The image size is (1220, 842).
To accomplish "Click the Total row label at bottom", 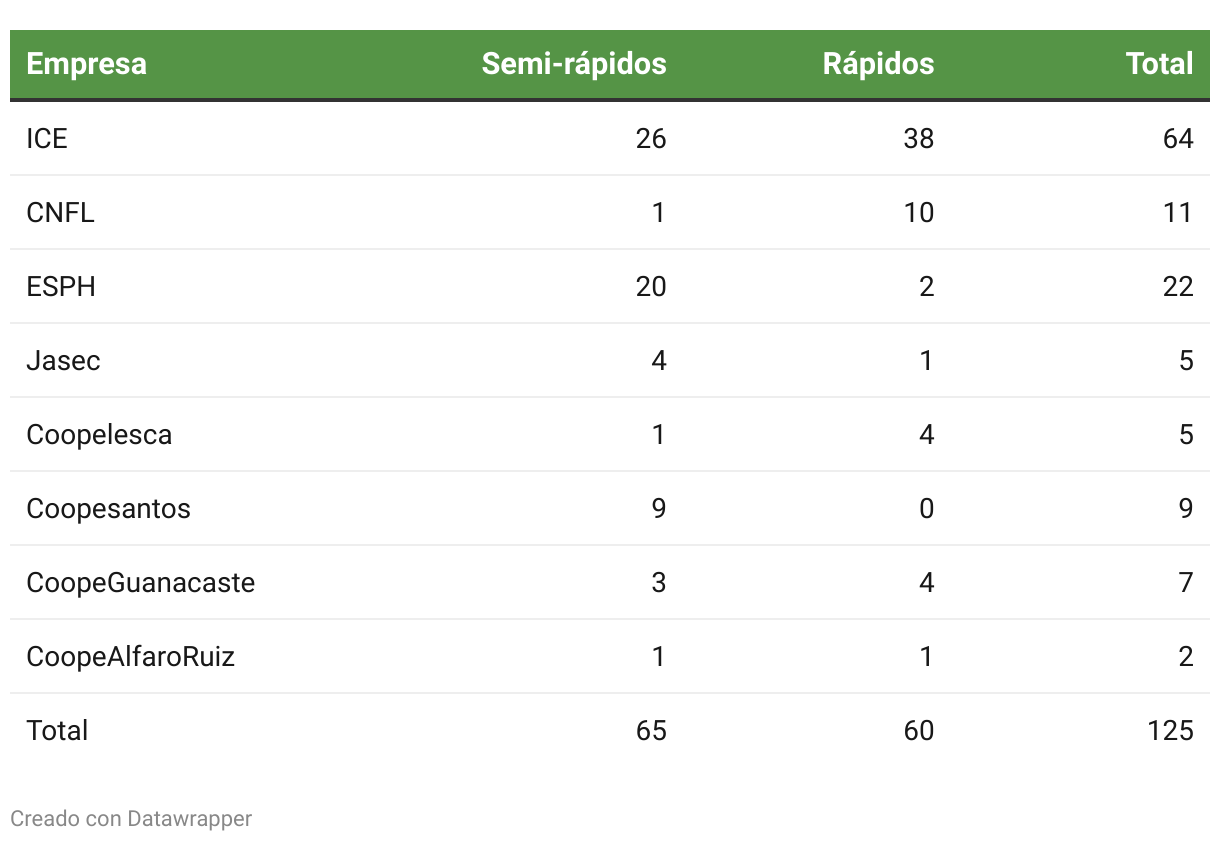I will pyautogui.click(x=57, y=731).
